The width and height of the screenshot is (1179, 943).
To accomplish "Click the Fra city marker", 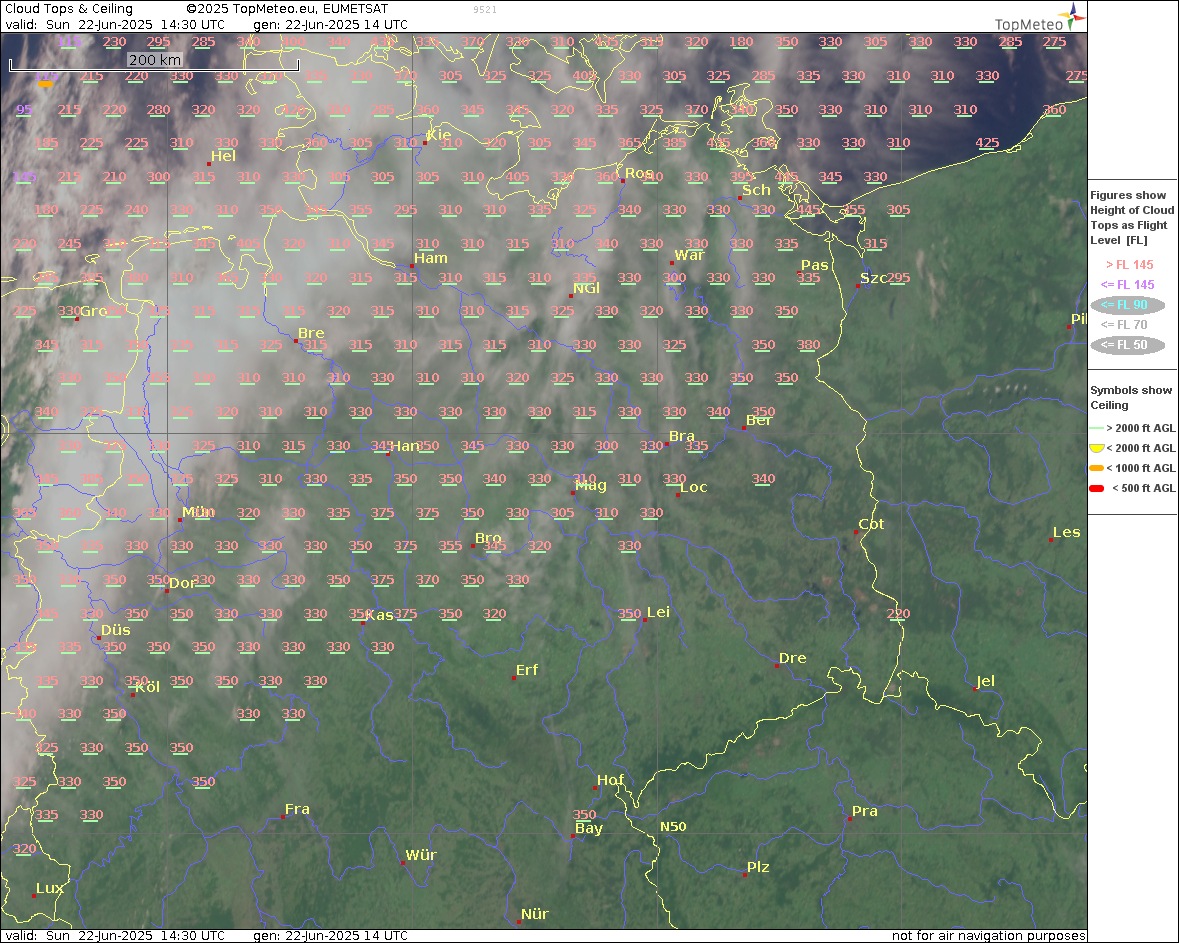I will (283, 817).
